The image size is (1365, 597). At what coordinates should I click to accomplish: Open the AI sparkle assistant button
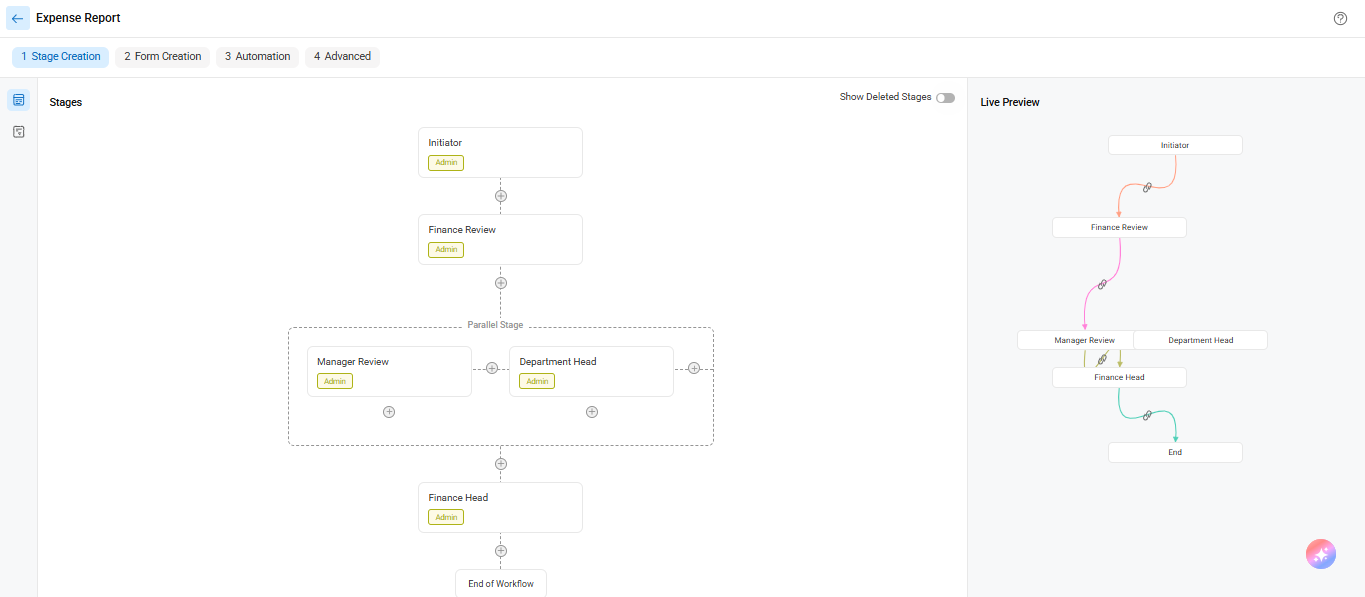[1321, 554]
